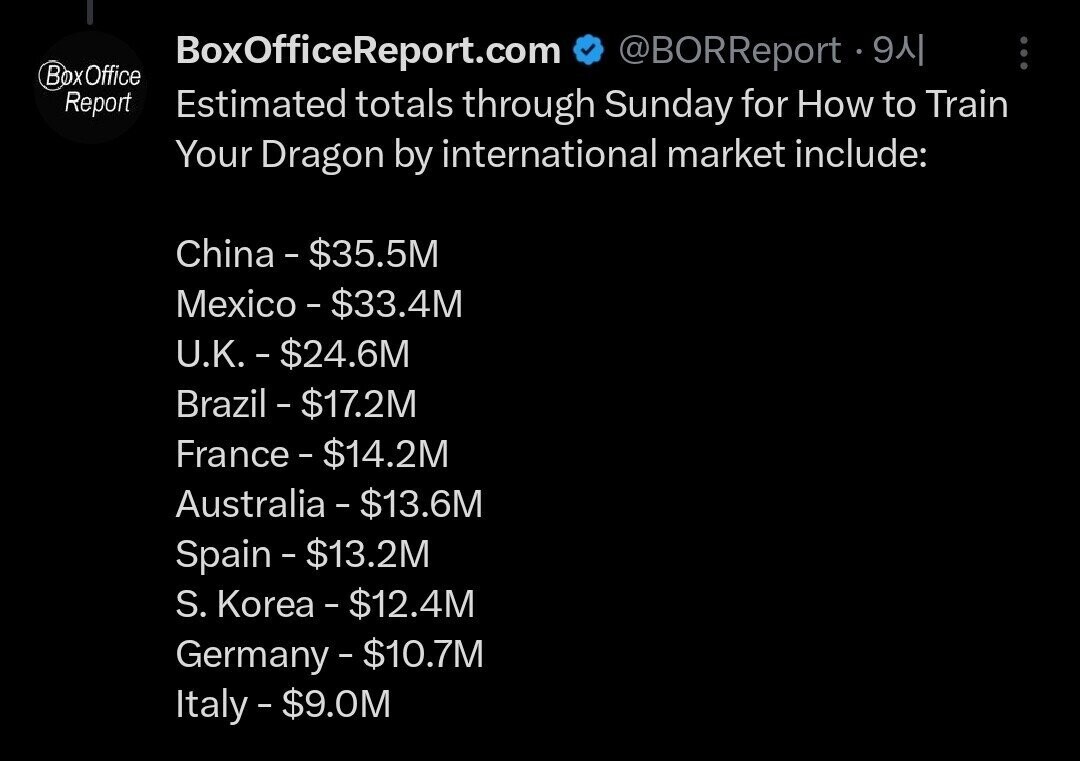
Task: Click the blue verified checkmark badge
Action: coord(589,51)
